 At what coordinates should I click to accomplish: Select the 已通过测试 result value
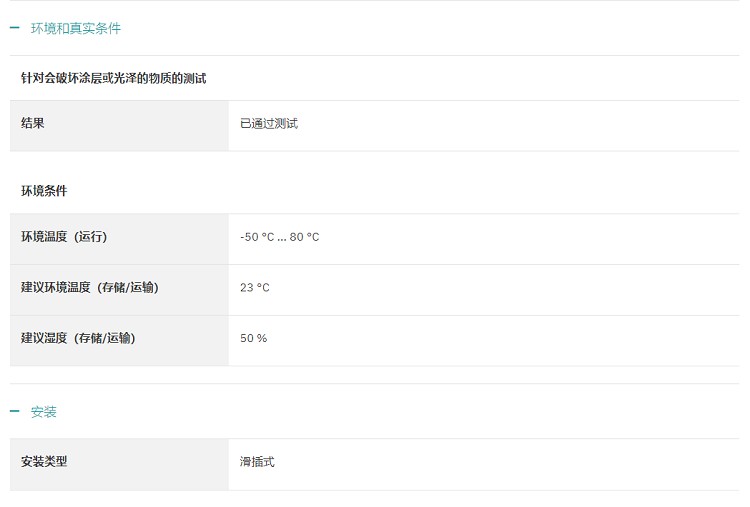pyautogui.click(x=269, y=124)
